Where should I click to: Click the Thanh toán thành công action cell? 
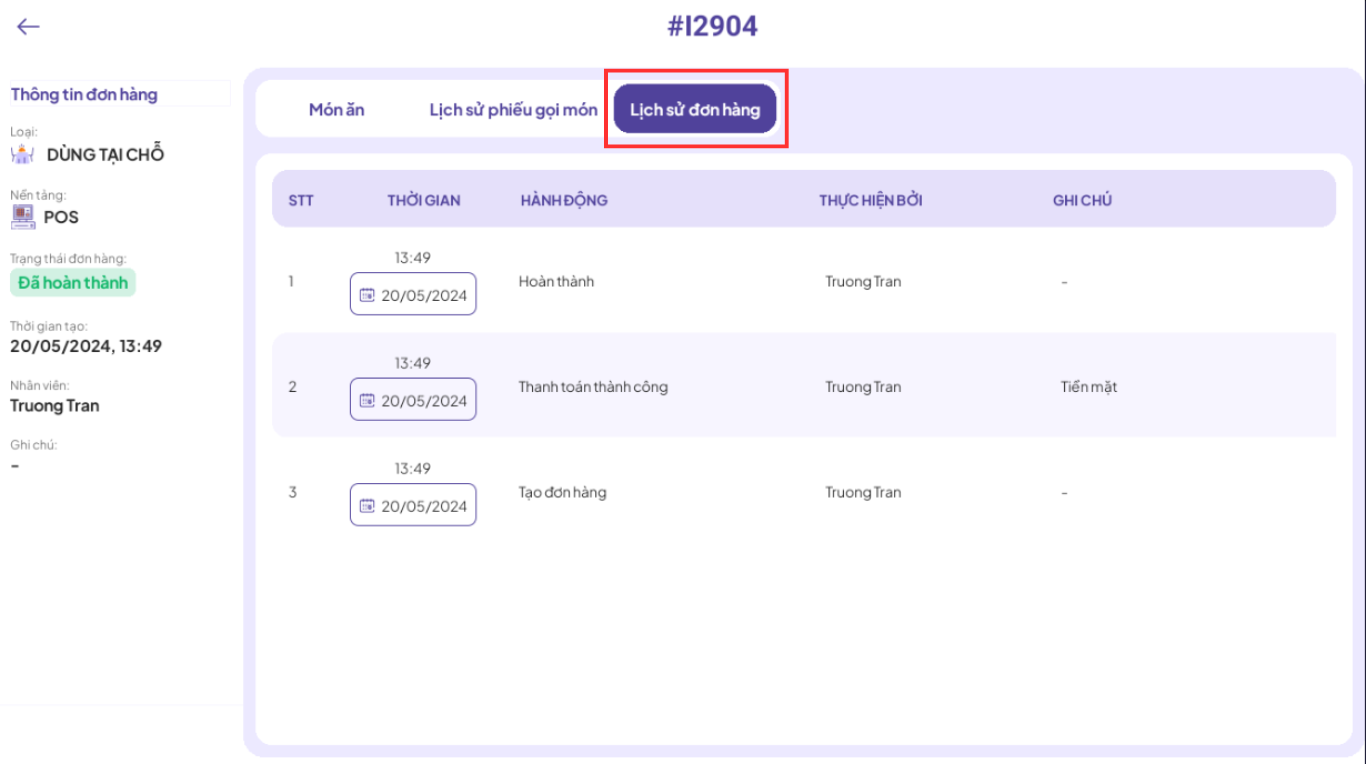point(593,387)
